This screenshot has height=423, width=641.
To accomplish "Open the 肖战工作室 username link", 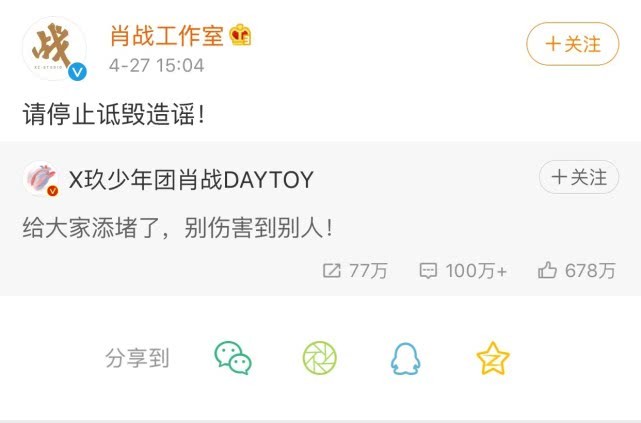I will [167, 36].
